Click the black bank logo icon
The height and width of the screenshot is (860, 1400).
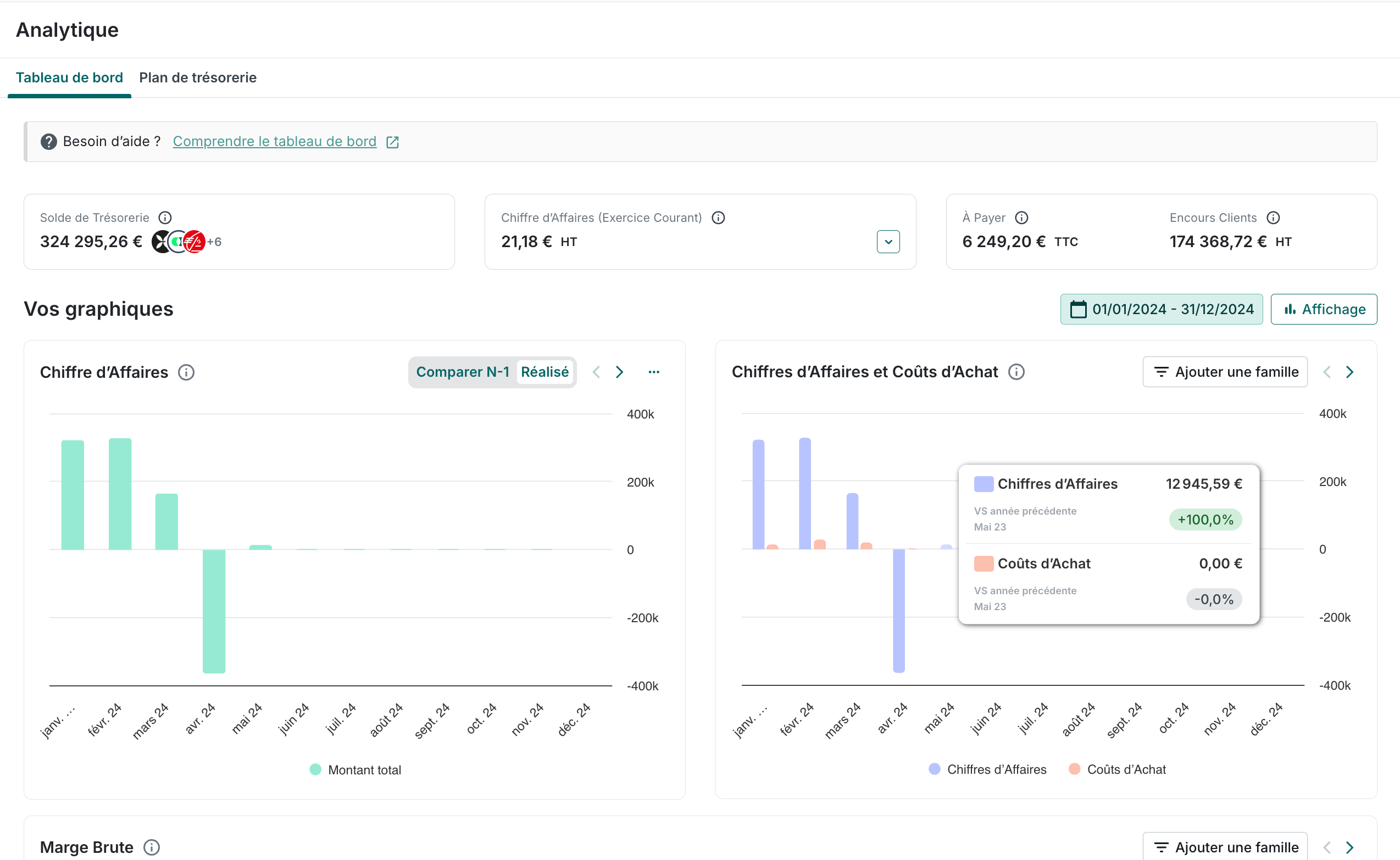point(160,242)
